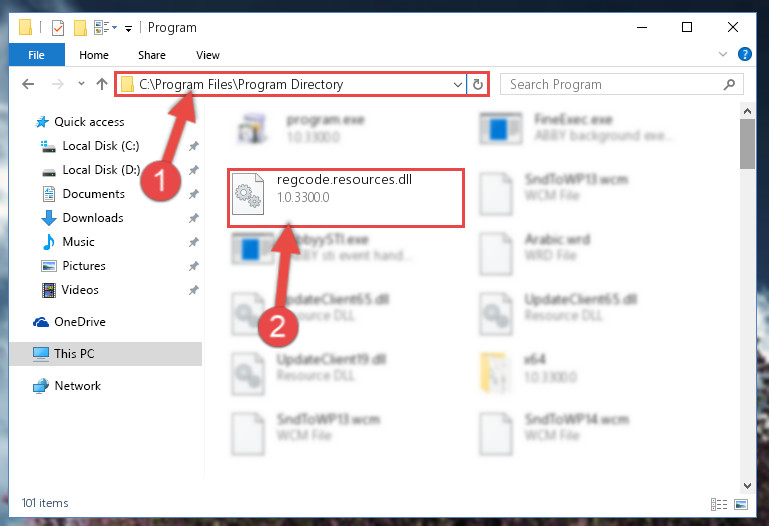
Task: Select the regcode.resources.dll file
Action: point(346,198)
